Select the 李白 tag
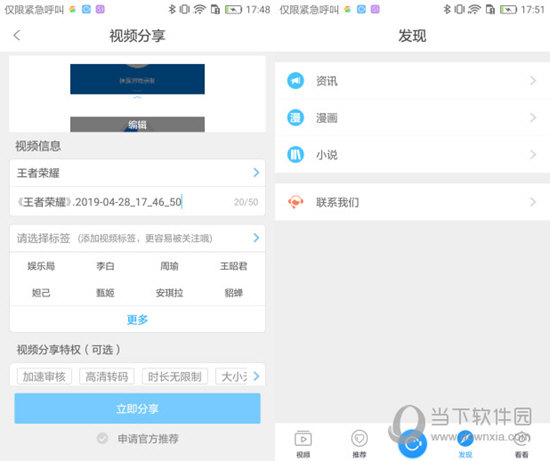 click(105, 266)
